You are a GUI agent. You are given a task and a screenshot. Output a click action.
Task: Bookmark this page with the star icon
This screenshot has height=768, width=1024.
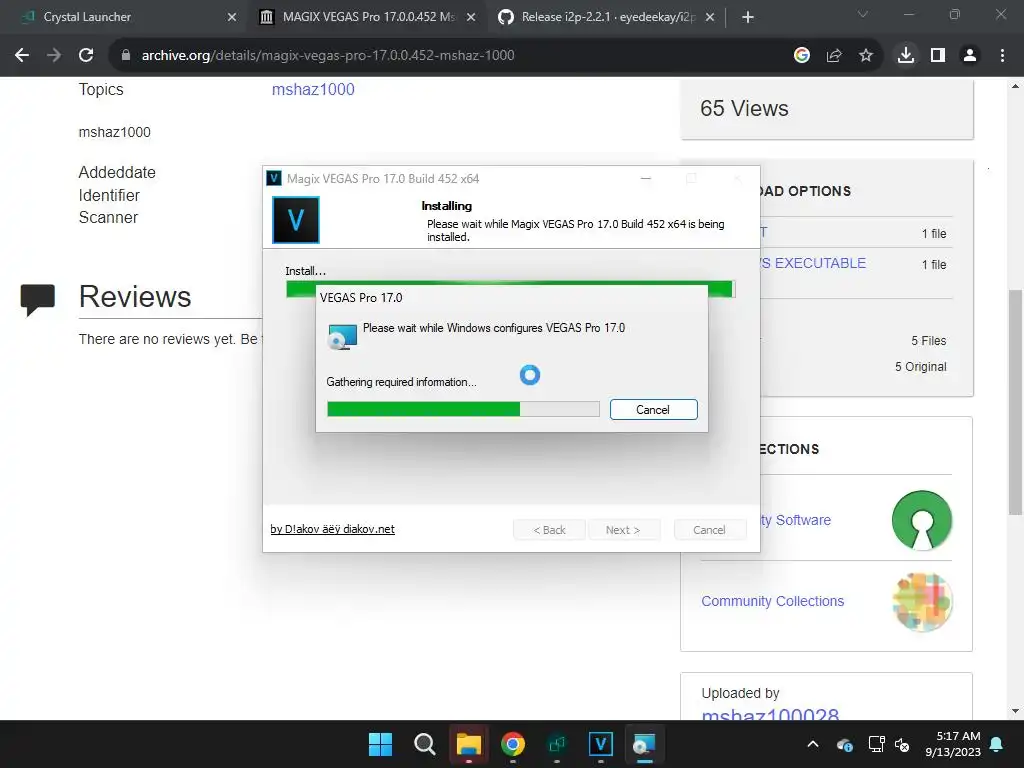[x=866, y=56]
